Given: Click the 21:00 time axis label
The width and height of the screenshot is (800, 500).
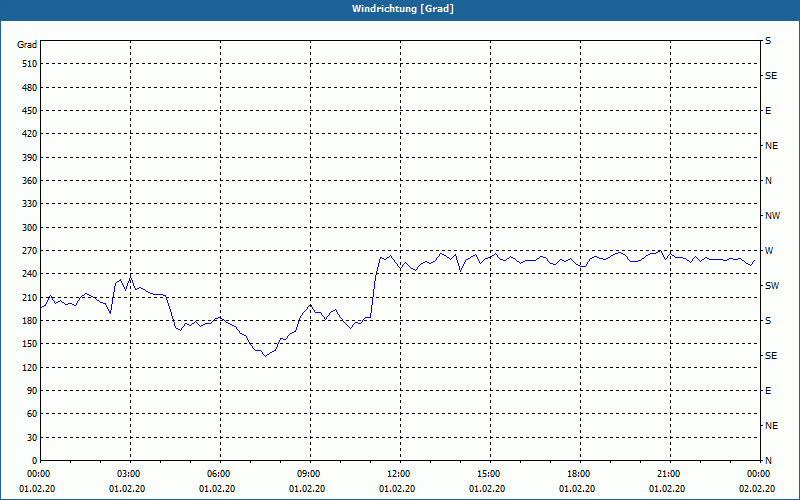Looking at the screenshot, I should (x=669, y=474).
